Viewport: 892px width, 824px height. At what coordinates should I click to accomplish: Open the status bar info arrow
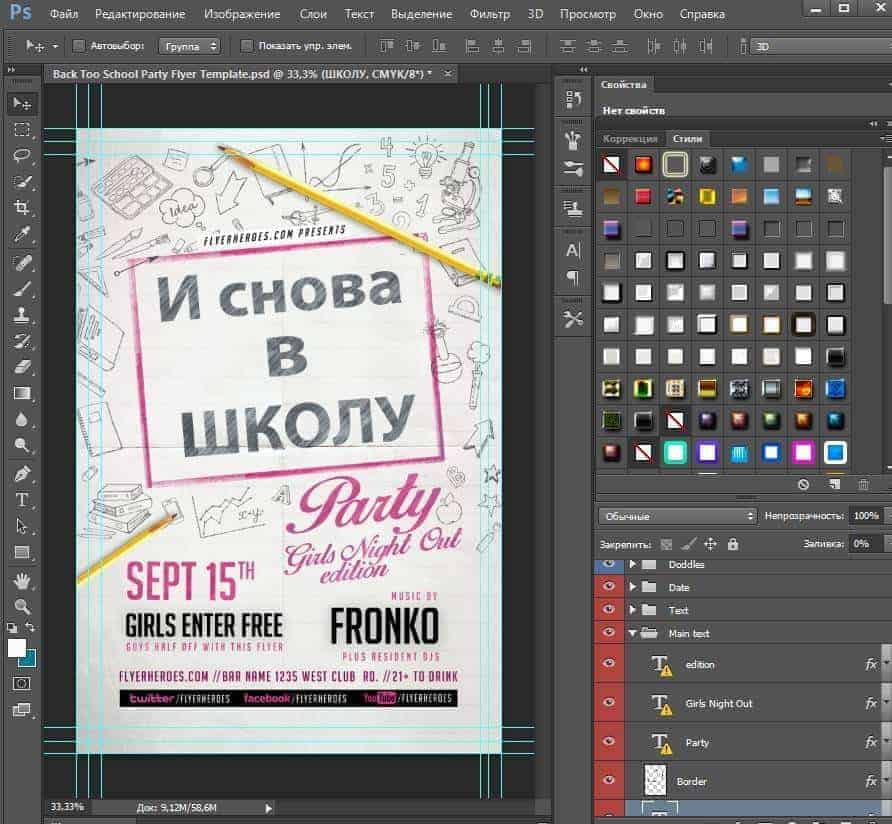tap(269, 807)
